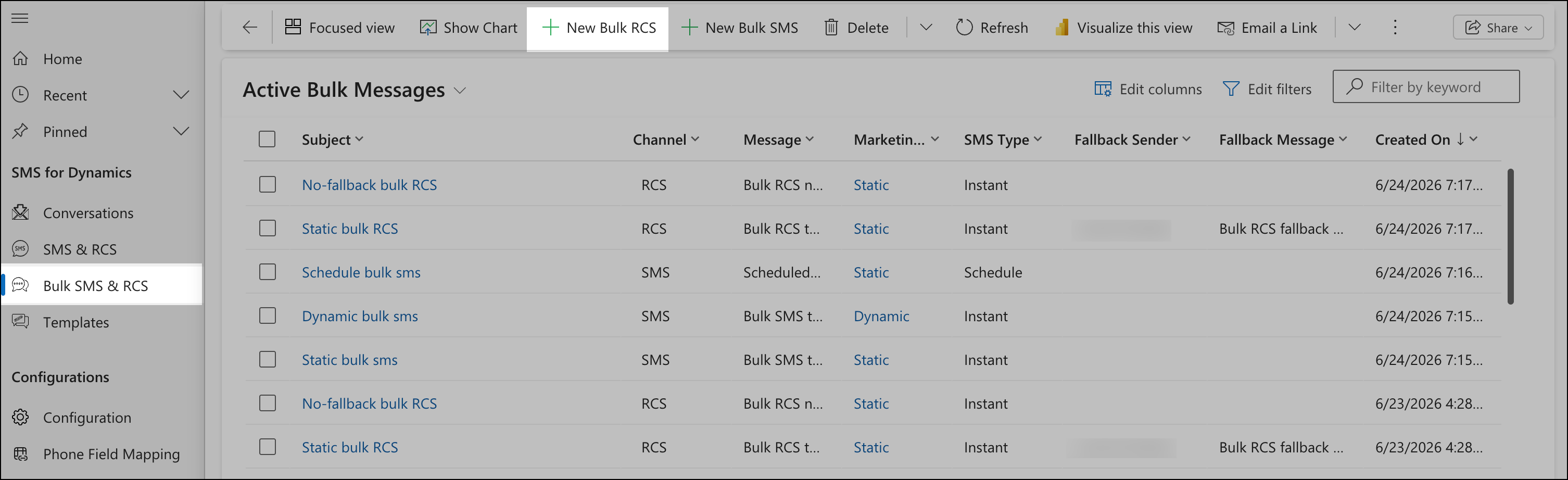The height and width of the screenshot is (480, 1568).
Task: Click the Delete trash can icon
Action: [x=831, y=28]
